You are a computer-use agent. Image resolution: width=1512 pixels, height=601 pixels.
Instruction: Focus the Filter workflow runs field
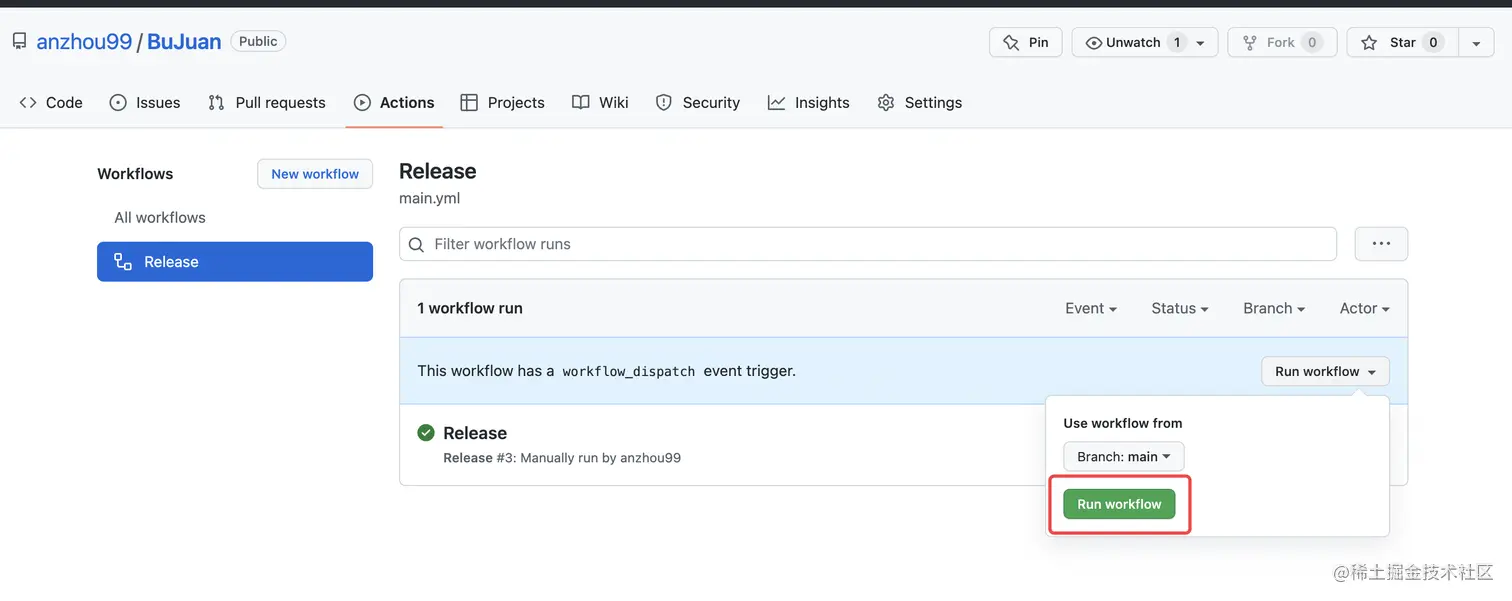point(868,244)
